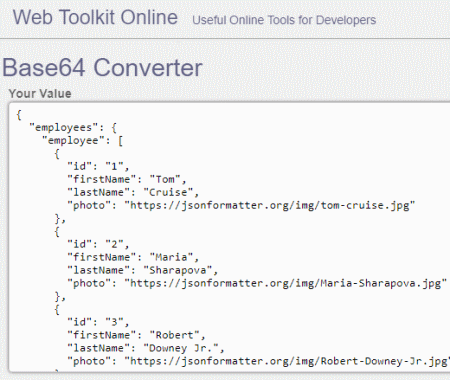Click the Base64 Converter heading
Screen dimensions: 450x380
102,68
